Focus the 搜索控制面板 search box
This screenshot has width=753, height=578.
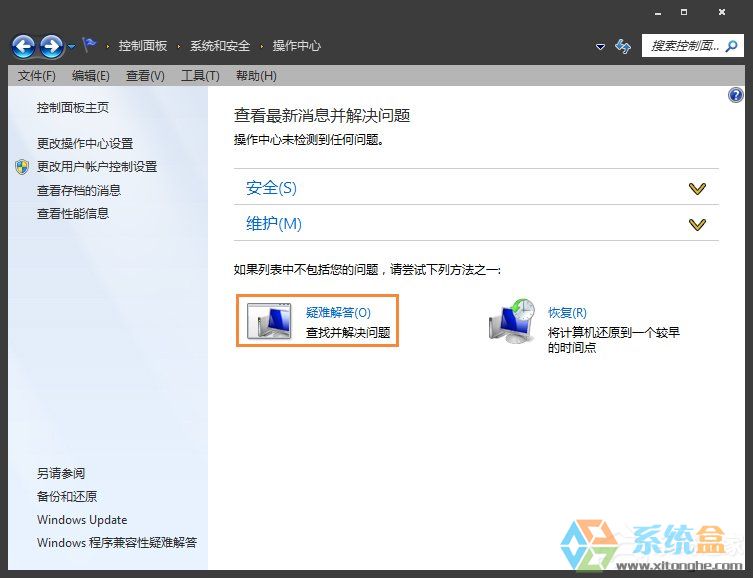click(x=692, y=46)
